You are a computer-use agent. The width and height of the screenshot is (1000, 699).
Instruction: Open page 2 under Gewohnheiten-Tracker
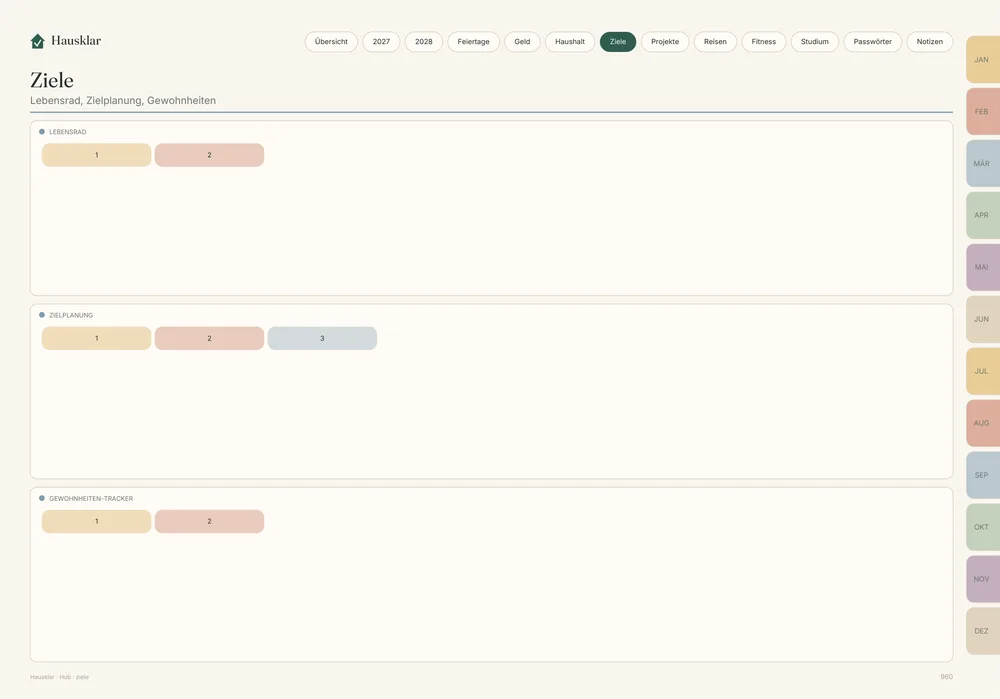pos(209,521)
